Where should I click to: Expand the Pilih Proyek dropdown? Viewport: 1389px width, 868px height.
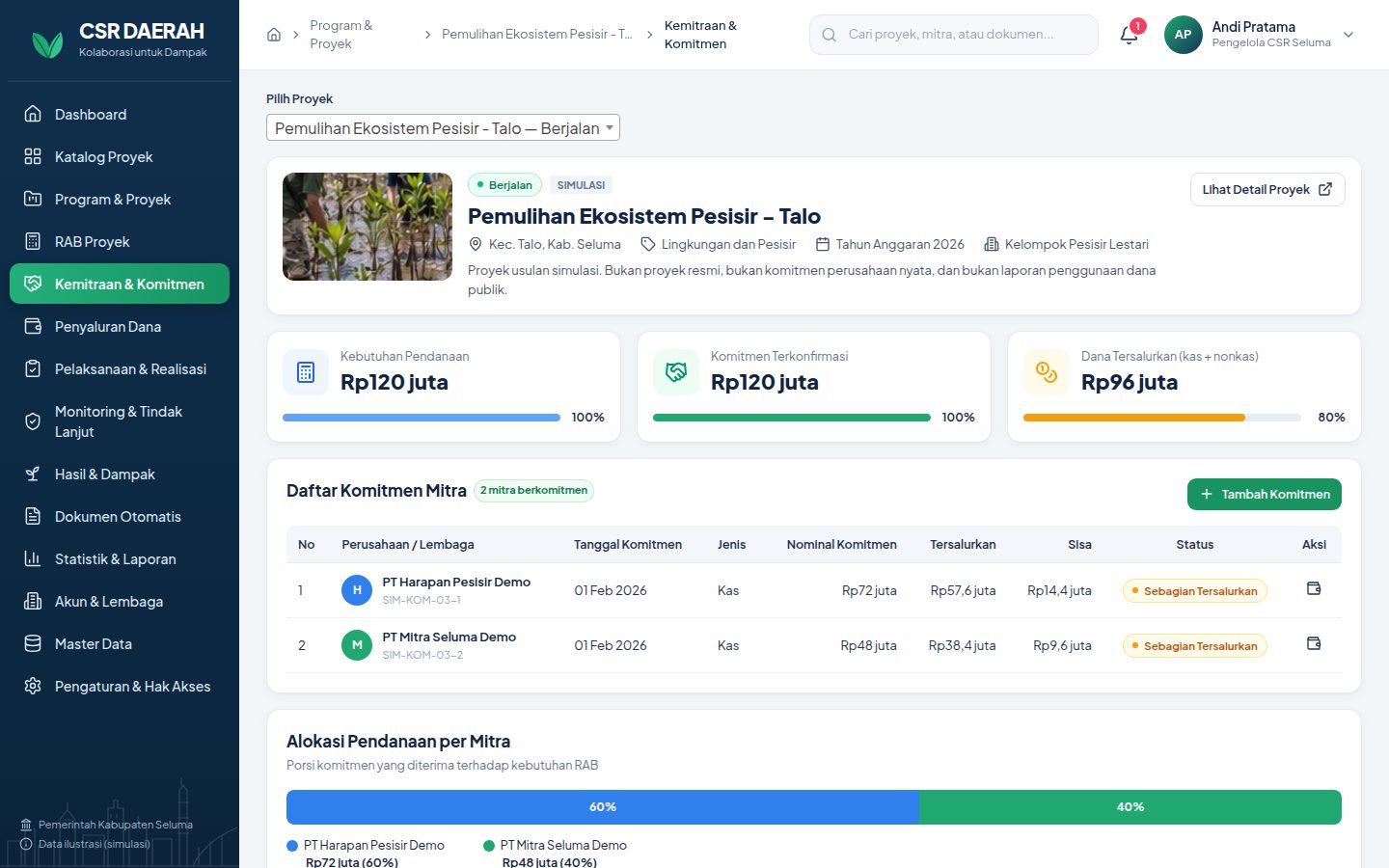443,127
